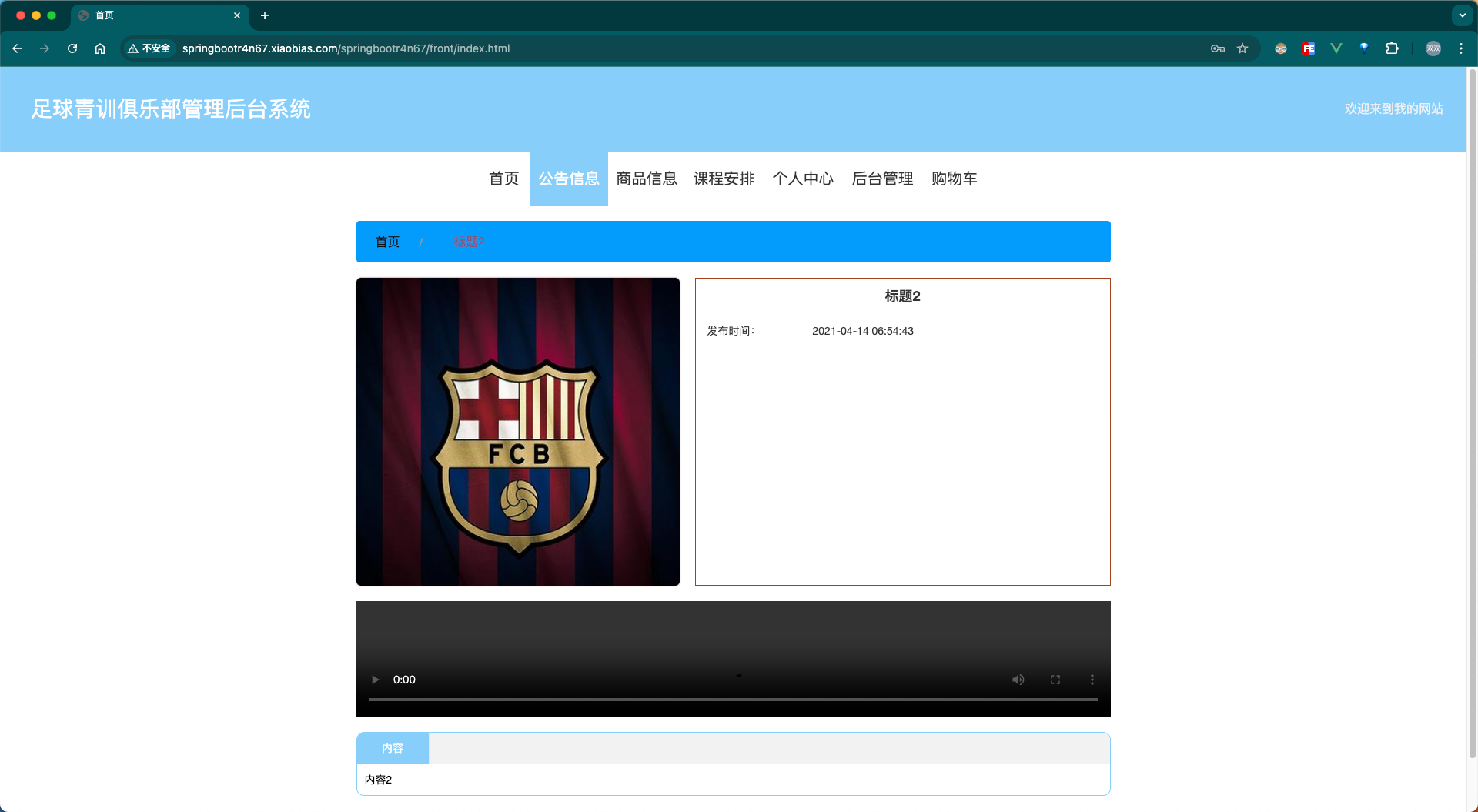This screenshot has width=1478, height=812.
Task: Open a new browser tab
Action: (265, 15)
